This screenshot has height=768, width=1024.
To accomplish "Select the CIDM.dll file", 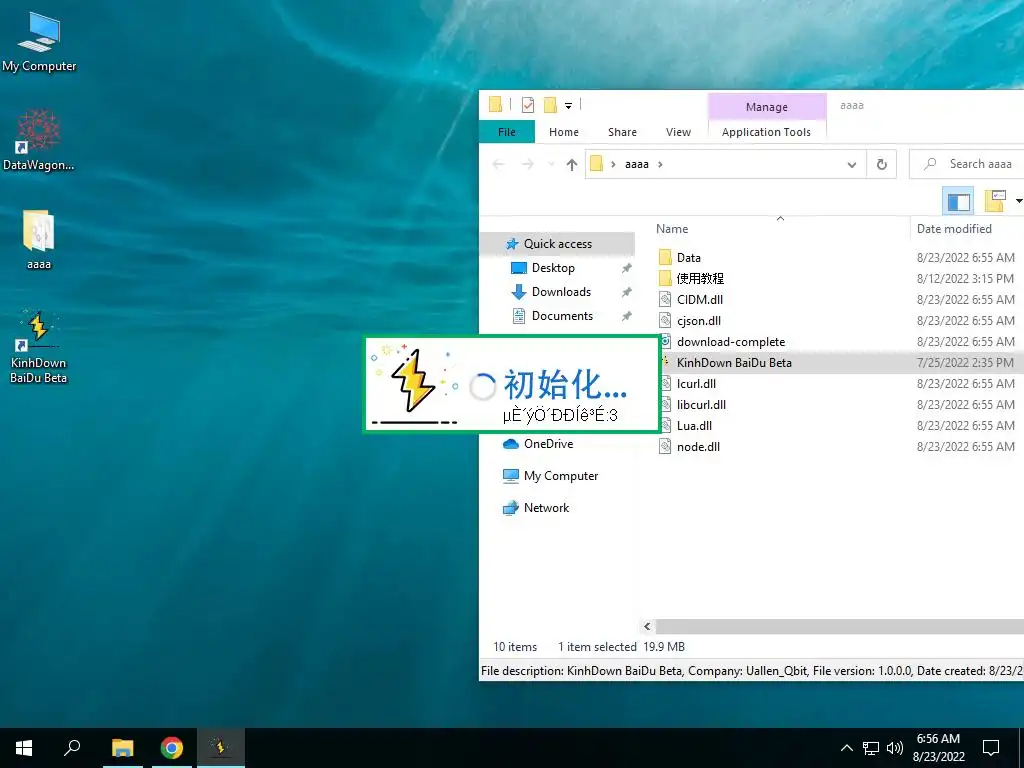I will (699, 300).
